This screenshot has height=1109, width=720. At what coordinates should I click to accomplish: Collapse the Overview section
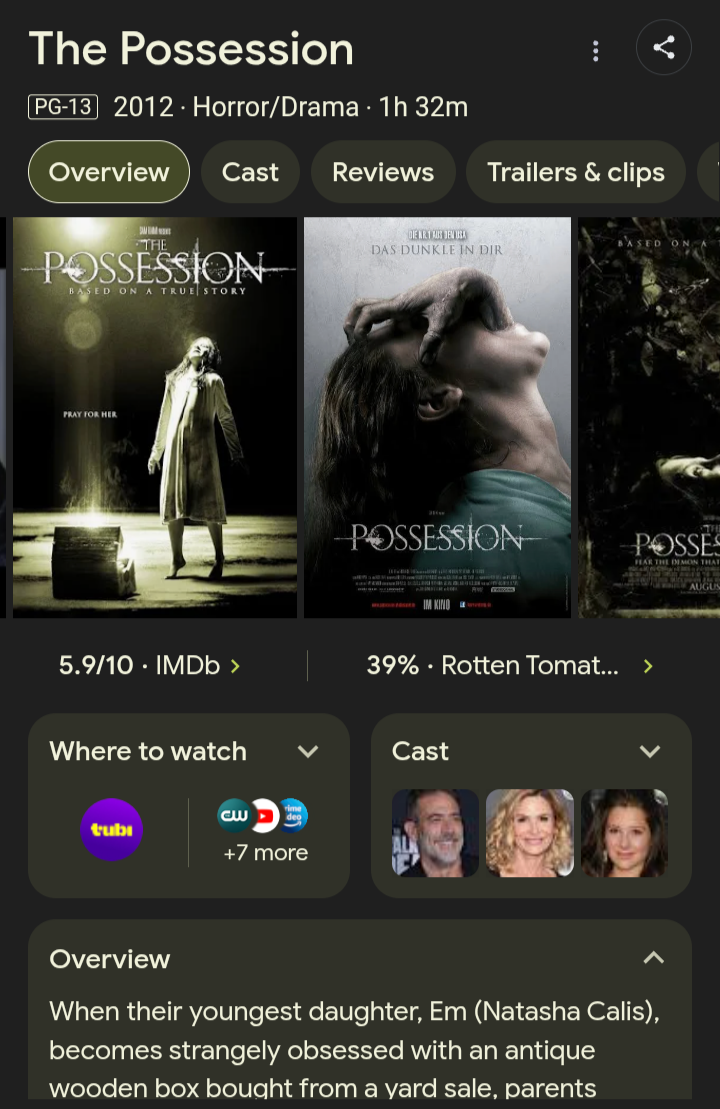pyautogui.click(x=654, y=958)
